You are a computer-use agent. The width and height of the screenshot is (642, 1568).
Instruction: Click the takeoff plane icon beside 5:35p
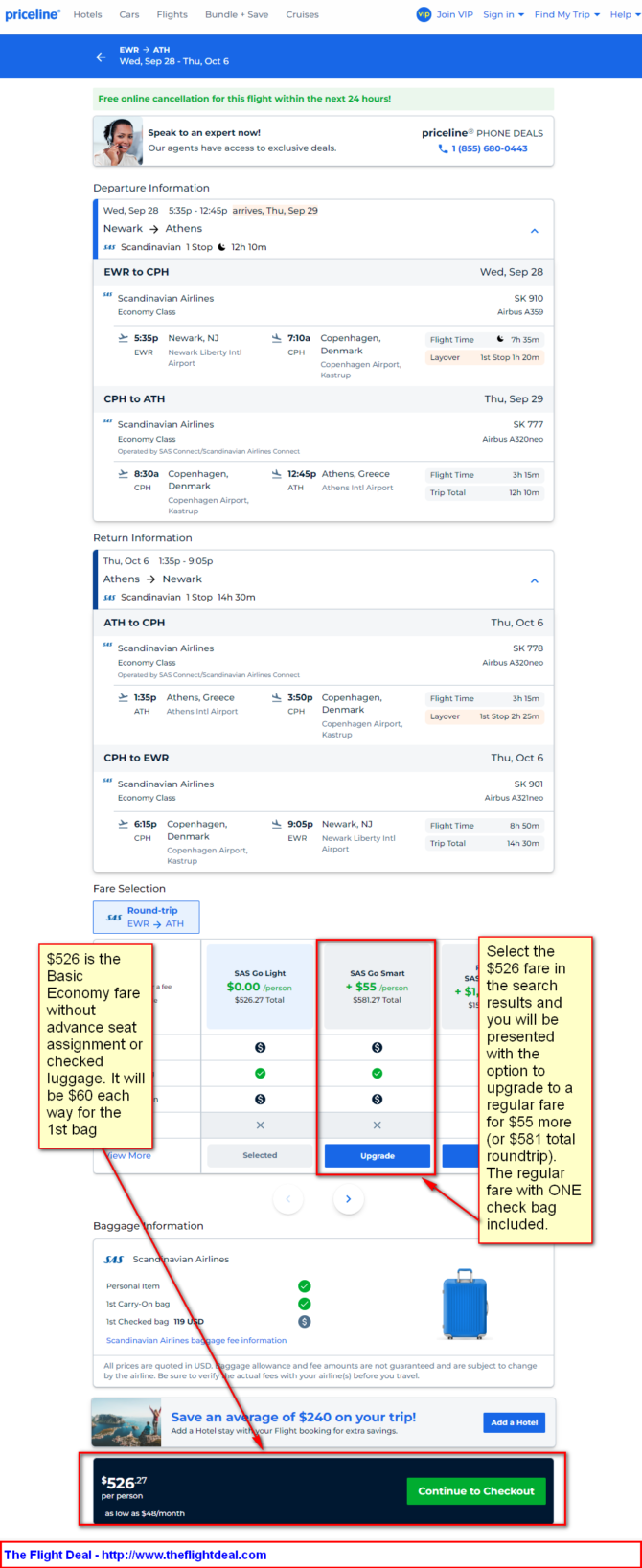pyautogui.click(x=123, y=338)
